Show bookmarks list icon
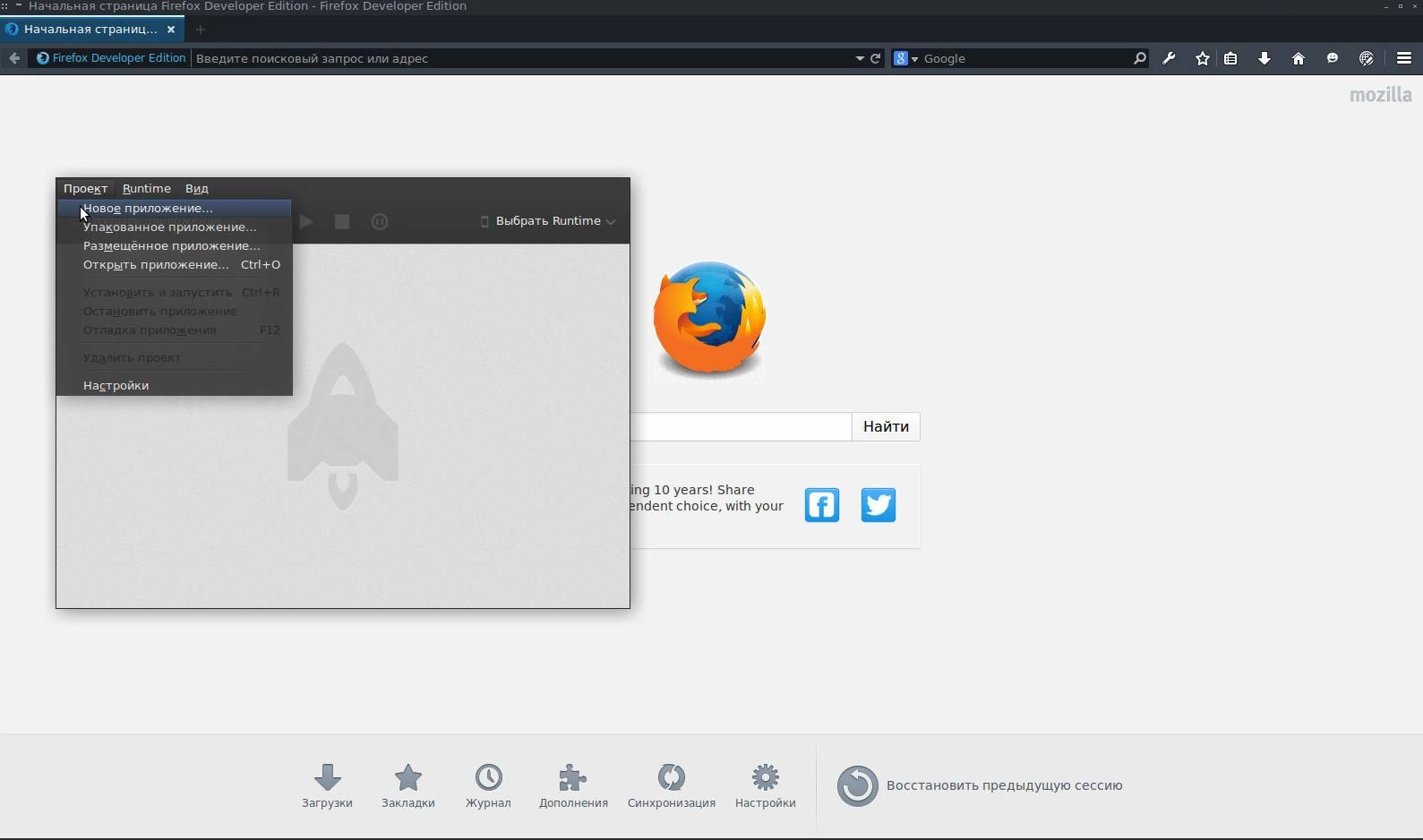This screenshot has width=1423, height=840. tap(1230, 58)
